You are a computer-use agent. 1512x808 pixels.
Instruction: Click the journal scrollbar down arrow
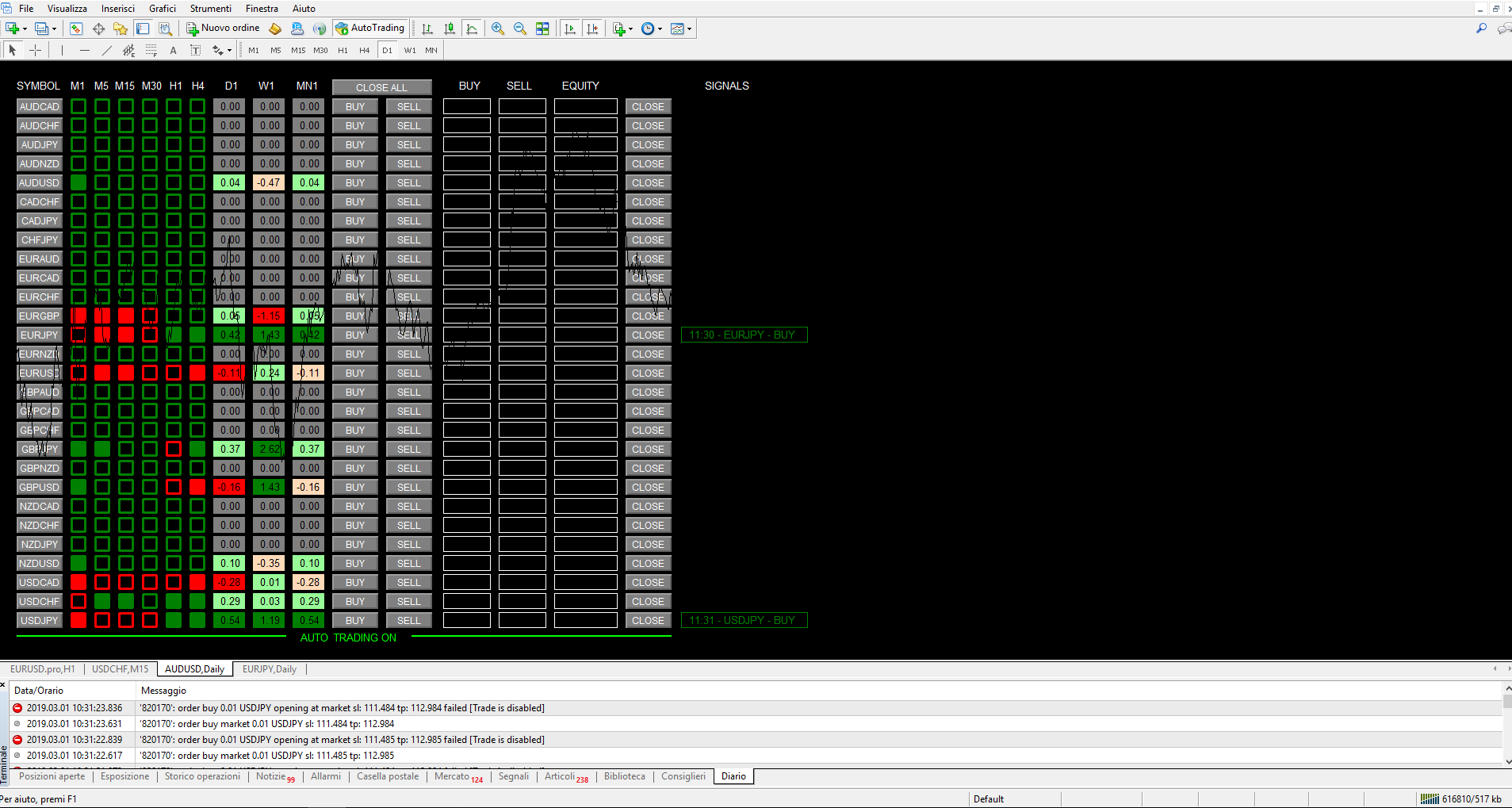1507,761
